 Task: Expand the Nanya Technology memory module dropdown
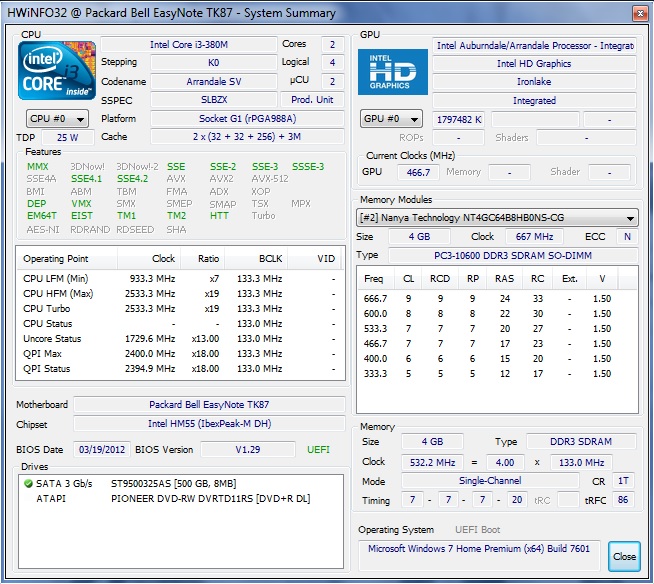497,218
